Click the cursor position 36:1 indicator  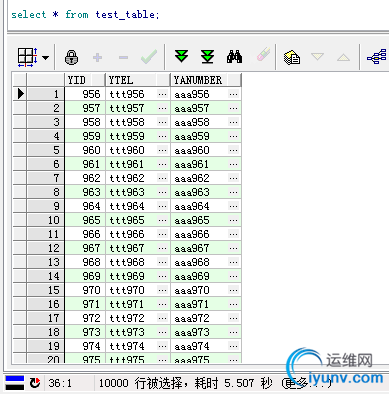(x=60, y=383)
